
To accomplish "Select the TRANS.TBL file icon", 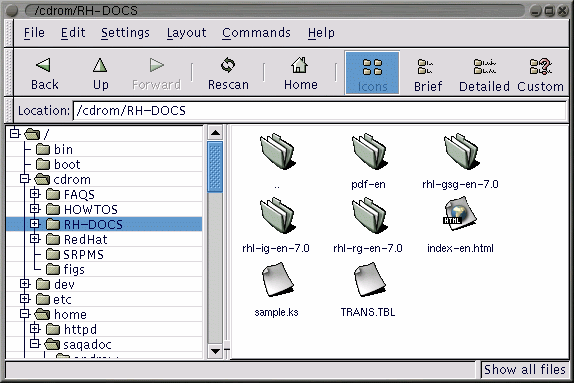I will 369,279.
